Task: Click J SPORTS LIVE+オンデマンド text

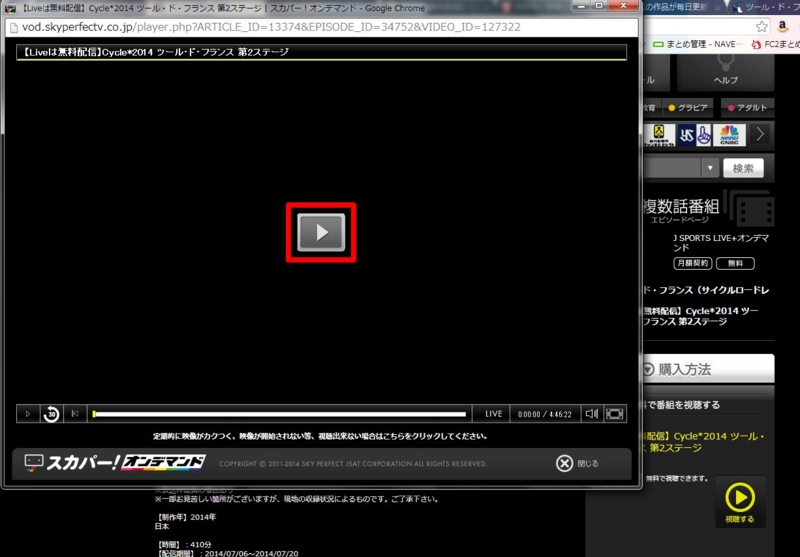Action: pos(720,243)
